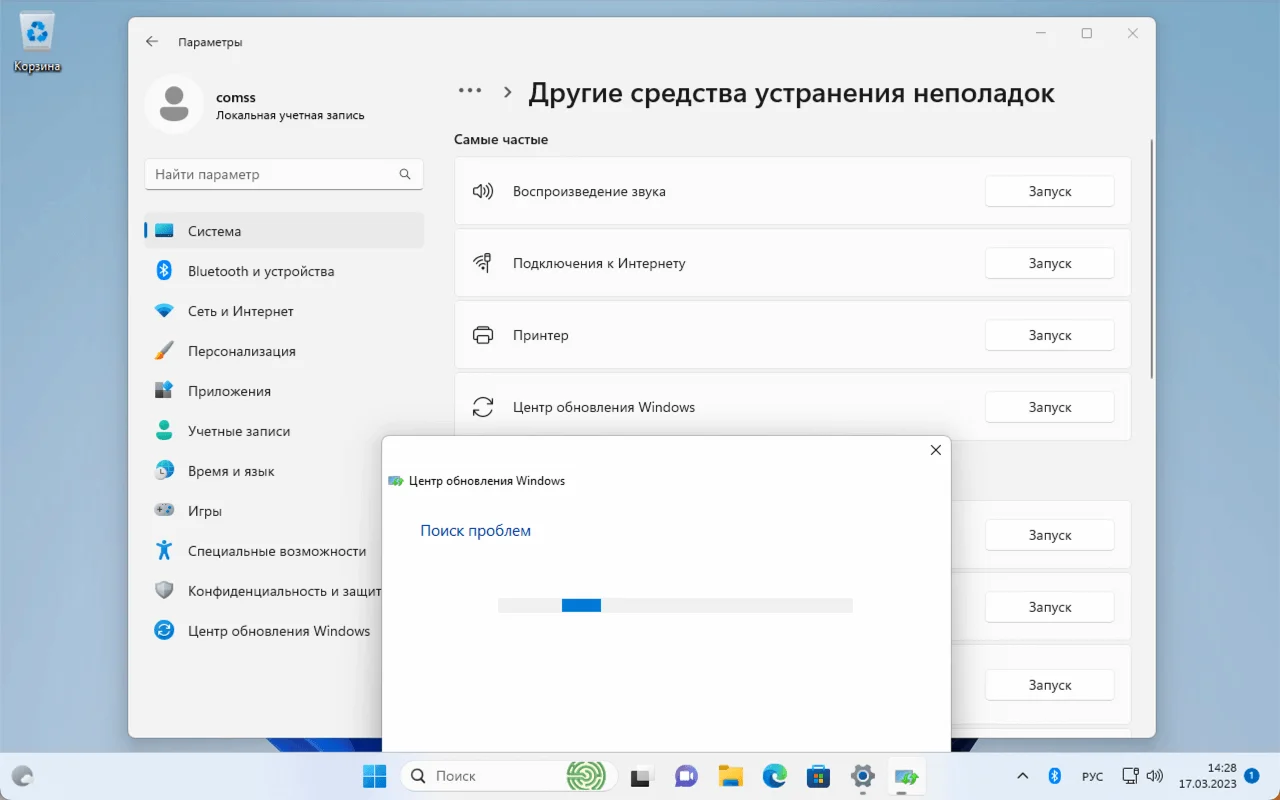
Task: Open Сеть и Интернет in sidebar
Action: coord(240,311)
